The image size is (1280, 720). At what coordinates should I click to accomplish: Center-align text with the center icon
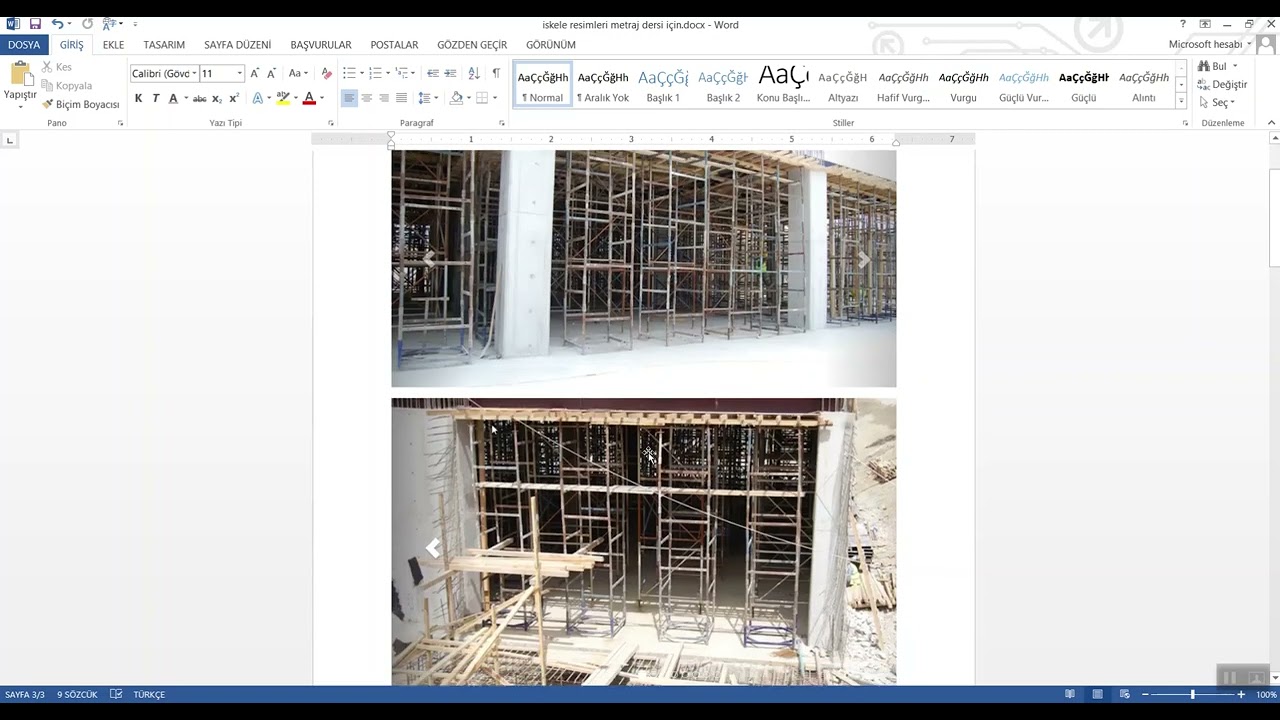366,98
